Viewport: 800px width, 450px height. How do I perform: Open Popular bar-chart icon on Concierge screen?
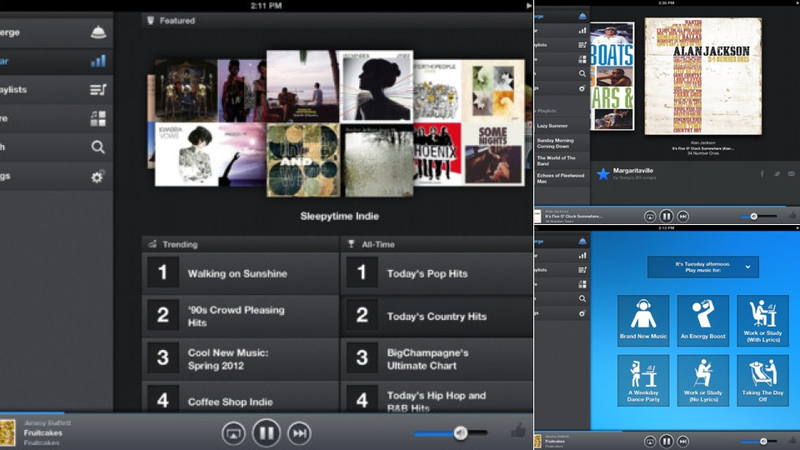click(x=582, y=256)
